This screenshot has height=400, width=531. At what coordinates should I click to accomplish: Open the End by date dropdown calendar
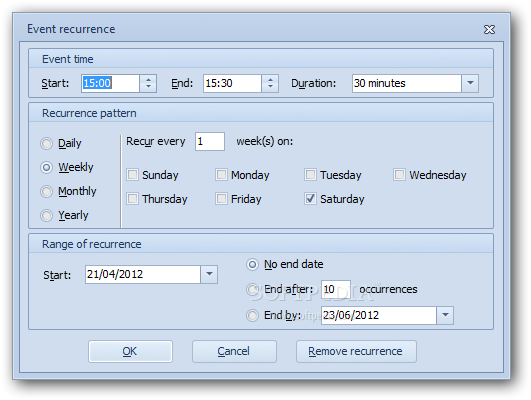445,315
